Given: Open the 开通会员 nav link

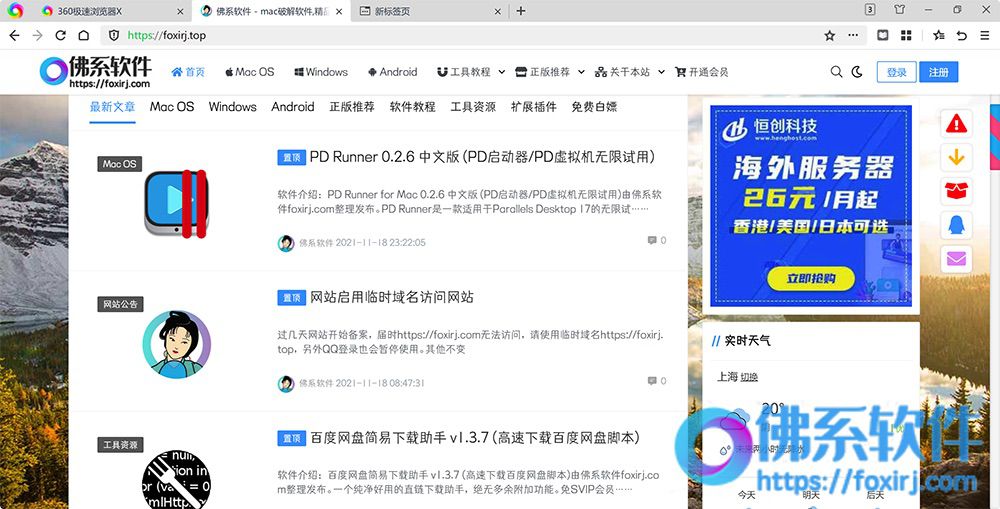Looking at the screenshot, I should pos(702,72).
